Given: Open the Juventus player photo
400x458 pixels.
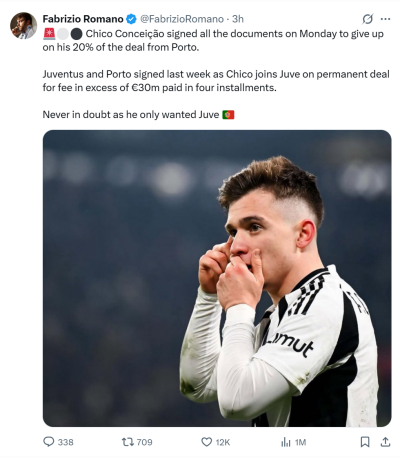Looking at the screenshot, I should pyautogui.click(x=217, y=278).
